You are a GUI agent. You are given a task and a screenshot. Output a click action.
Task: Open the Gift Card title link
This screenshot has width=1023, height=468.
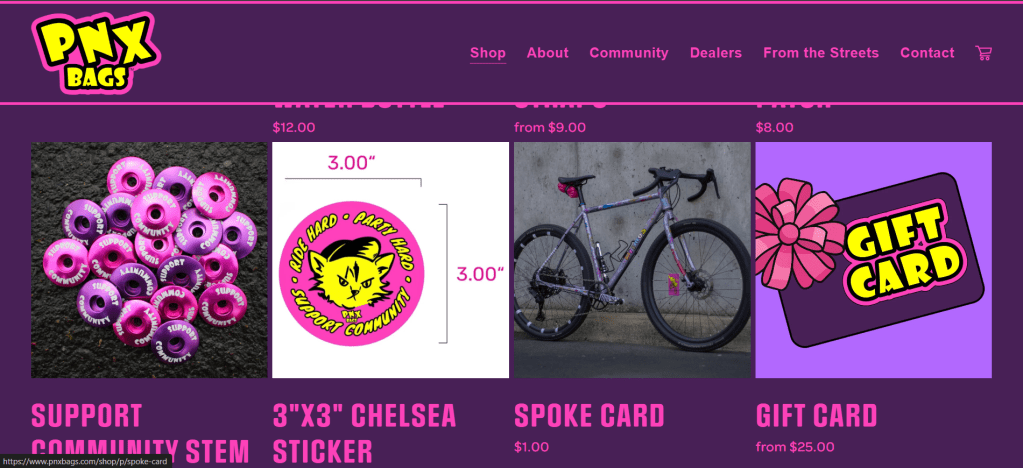[x=816, y=416]
